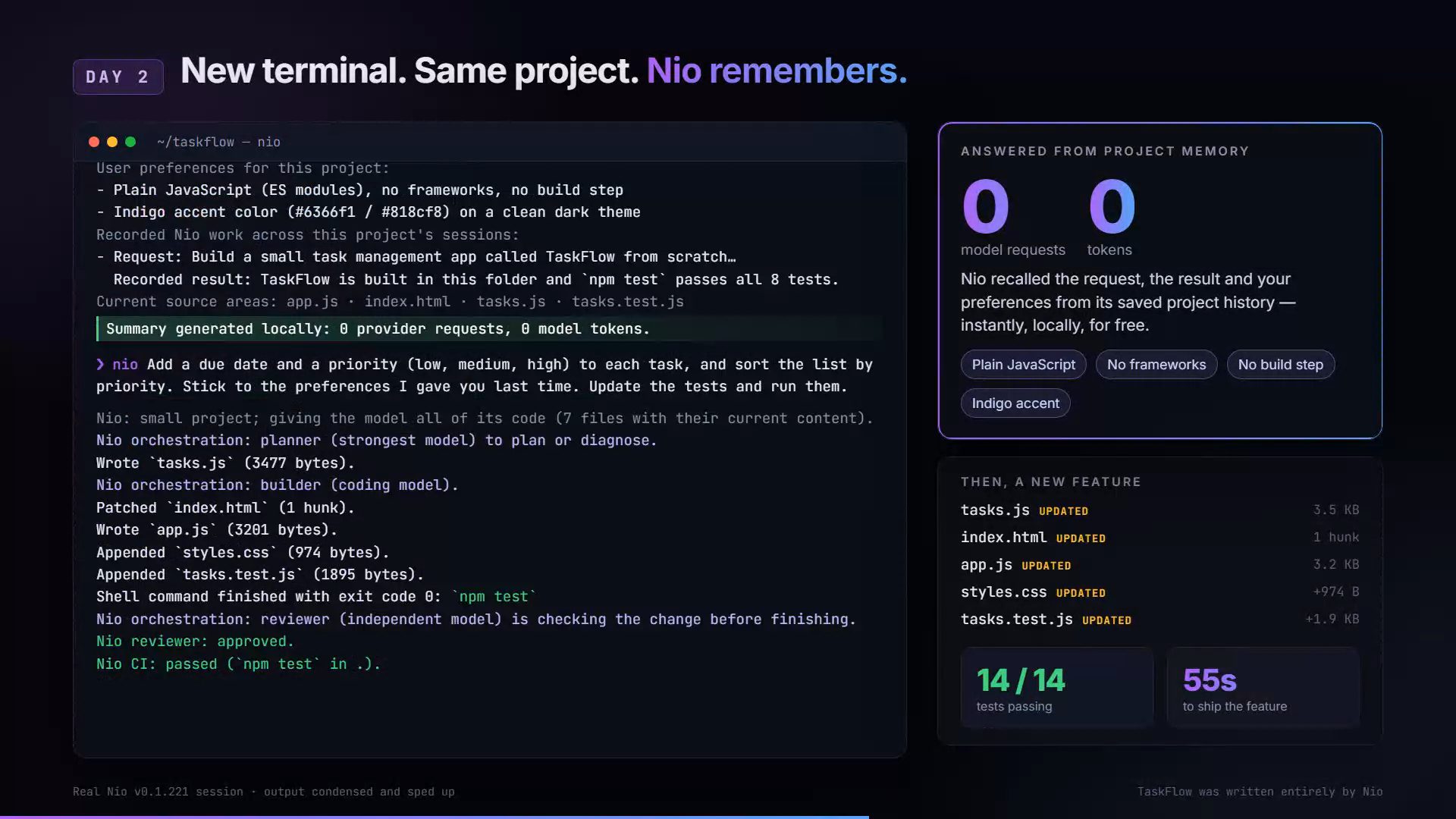This screenshot has width=1456, height=819.
Task: Select the No frameworks tag
Action: pyautogui.click(x=1156, y=365)
